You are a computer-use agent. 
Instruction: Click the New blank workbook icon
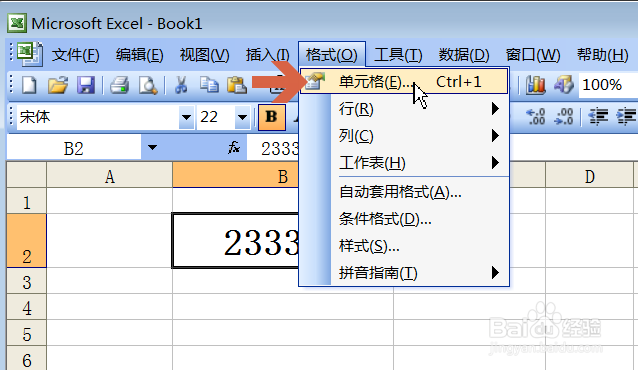point(29,85)
